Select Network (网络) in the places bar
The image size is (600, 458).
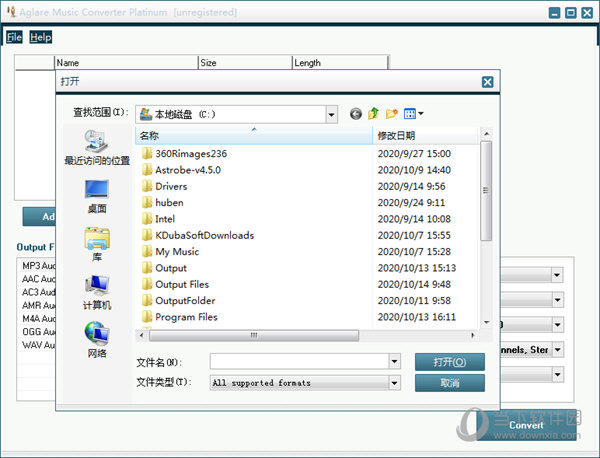pyautogui.click(x=97, y=340)
